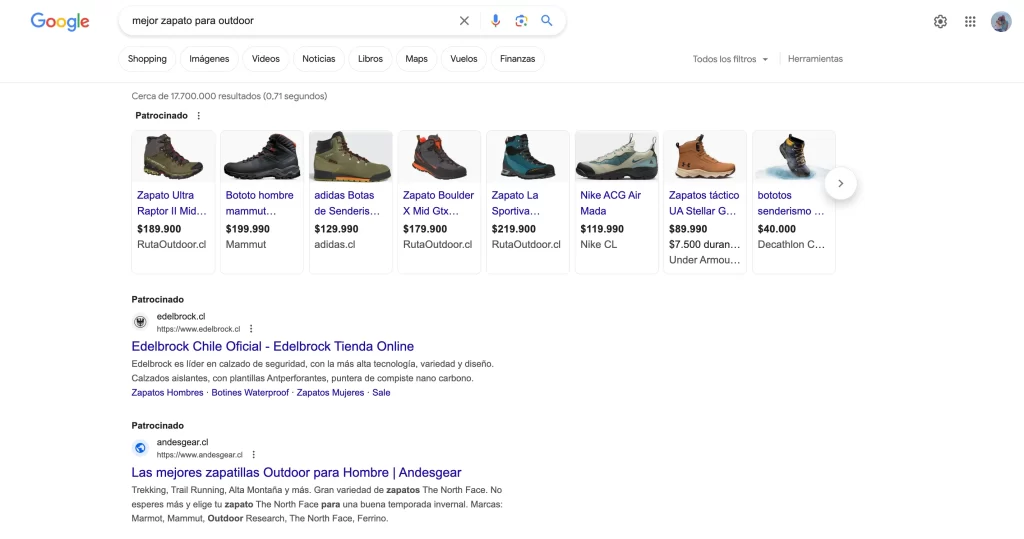This screenshot has width=1024, height=539.
Task: Open Zapato Boulder X Mid Gtx link
Action: (438, 203)
